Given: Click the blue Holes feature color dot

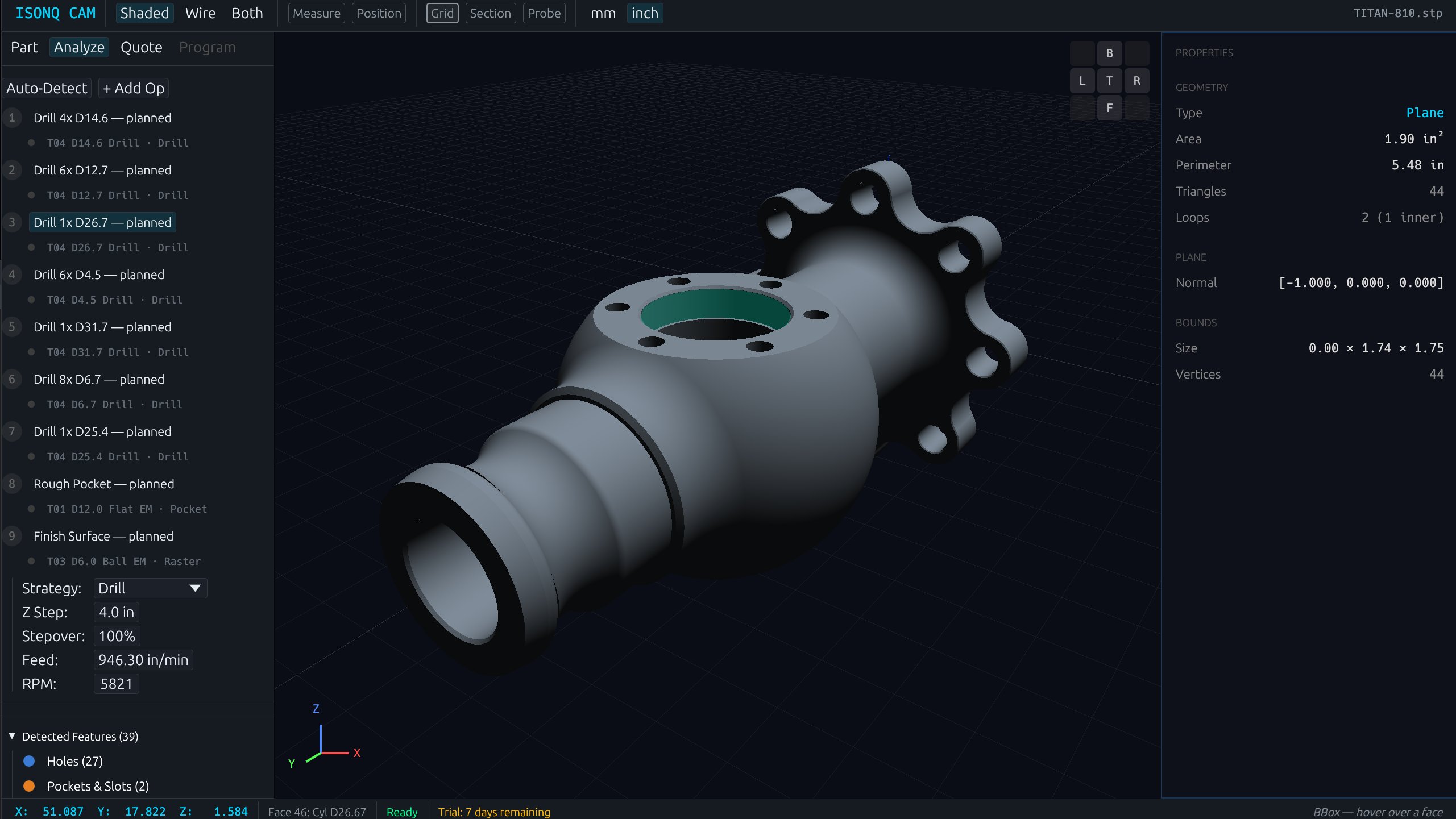Looking at the screenshot, I should [x=29, y=761].
